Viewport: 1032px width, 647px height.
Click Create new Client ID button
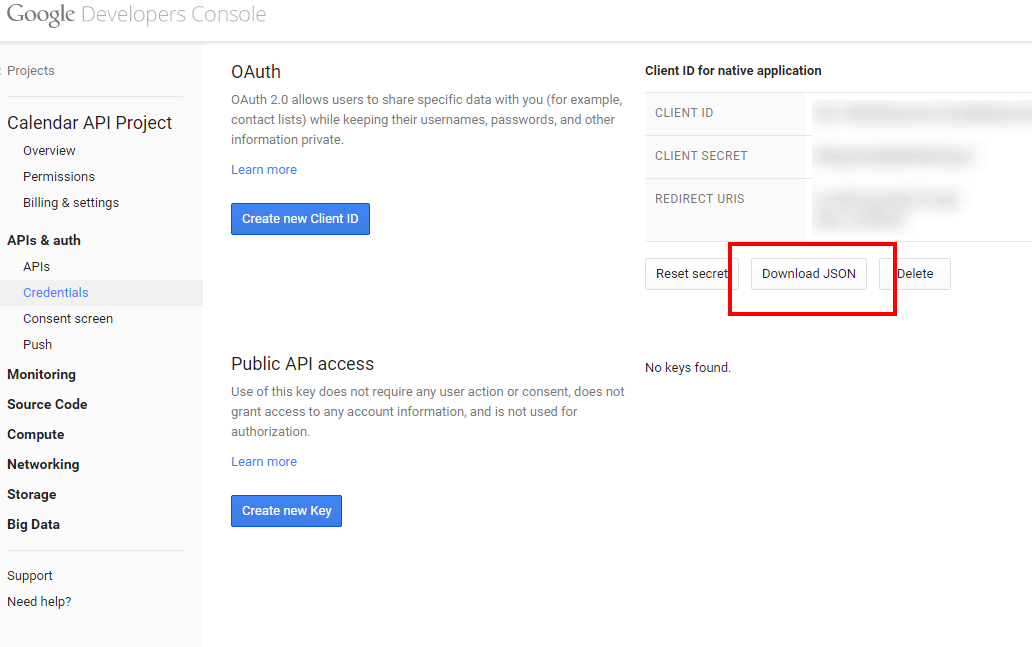(300, 219)
